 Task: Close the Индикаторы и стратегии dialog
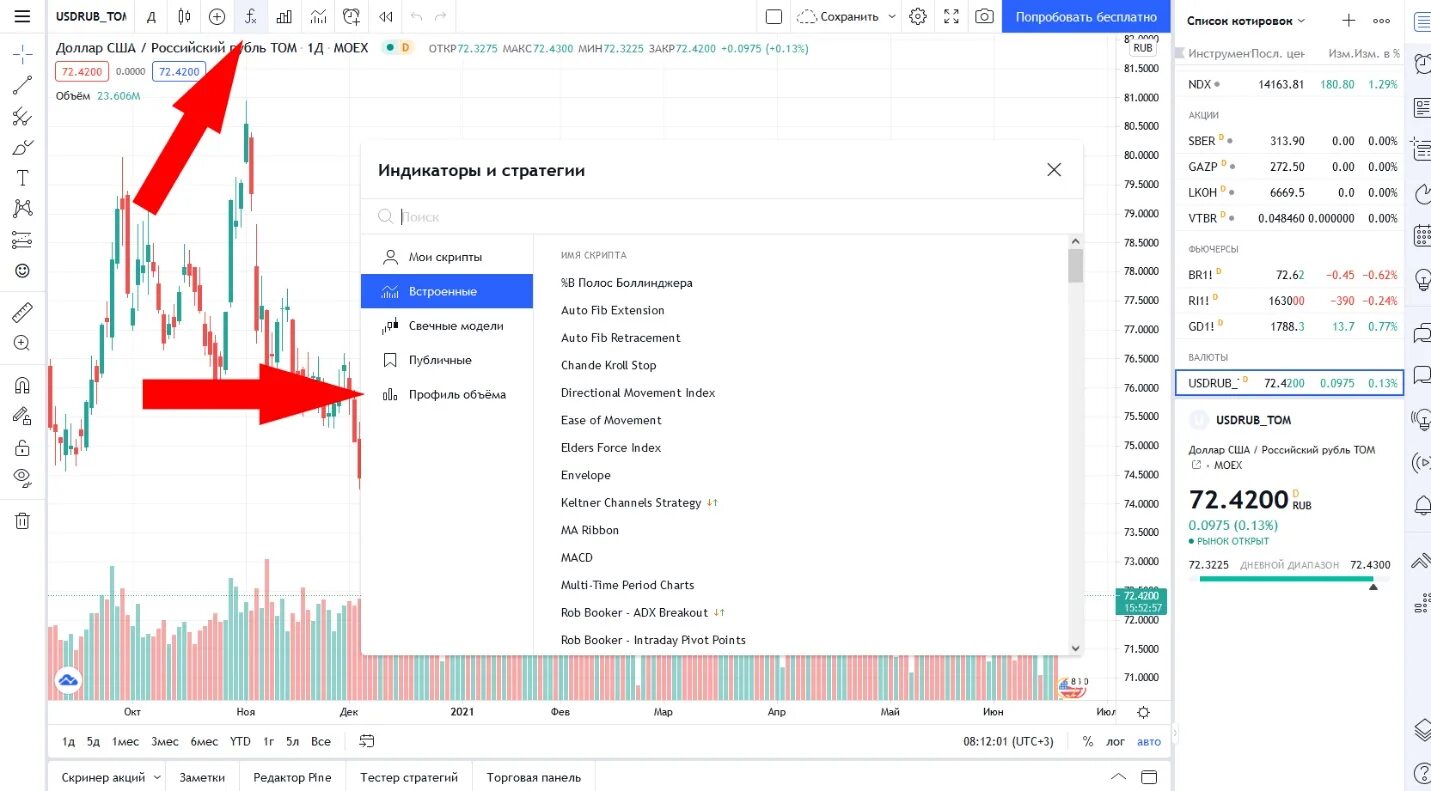point(1054,170)
